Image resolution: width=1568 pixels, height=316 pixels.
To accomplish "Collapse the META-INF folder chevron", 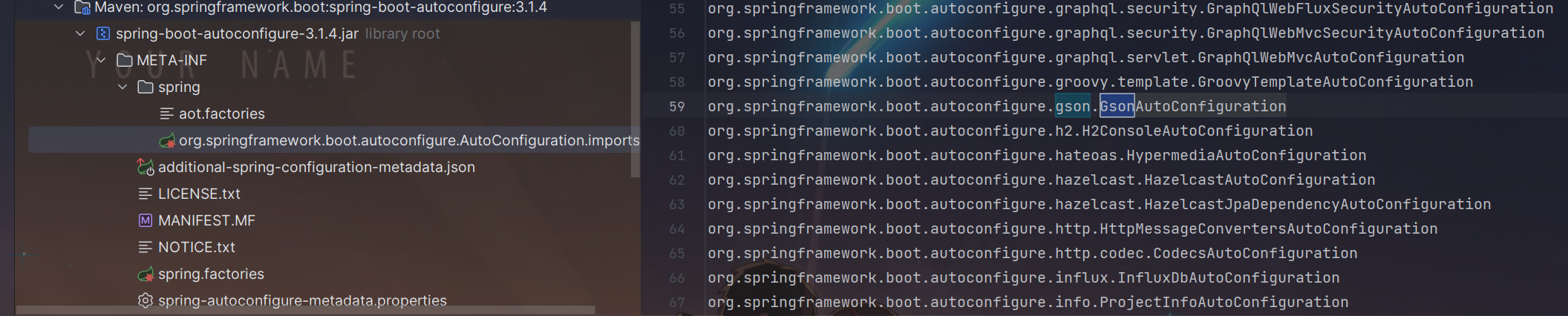I will coord(101,61).
